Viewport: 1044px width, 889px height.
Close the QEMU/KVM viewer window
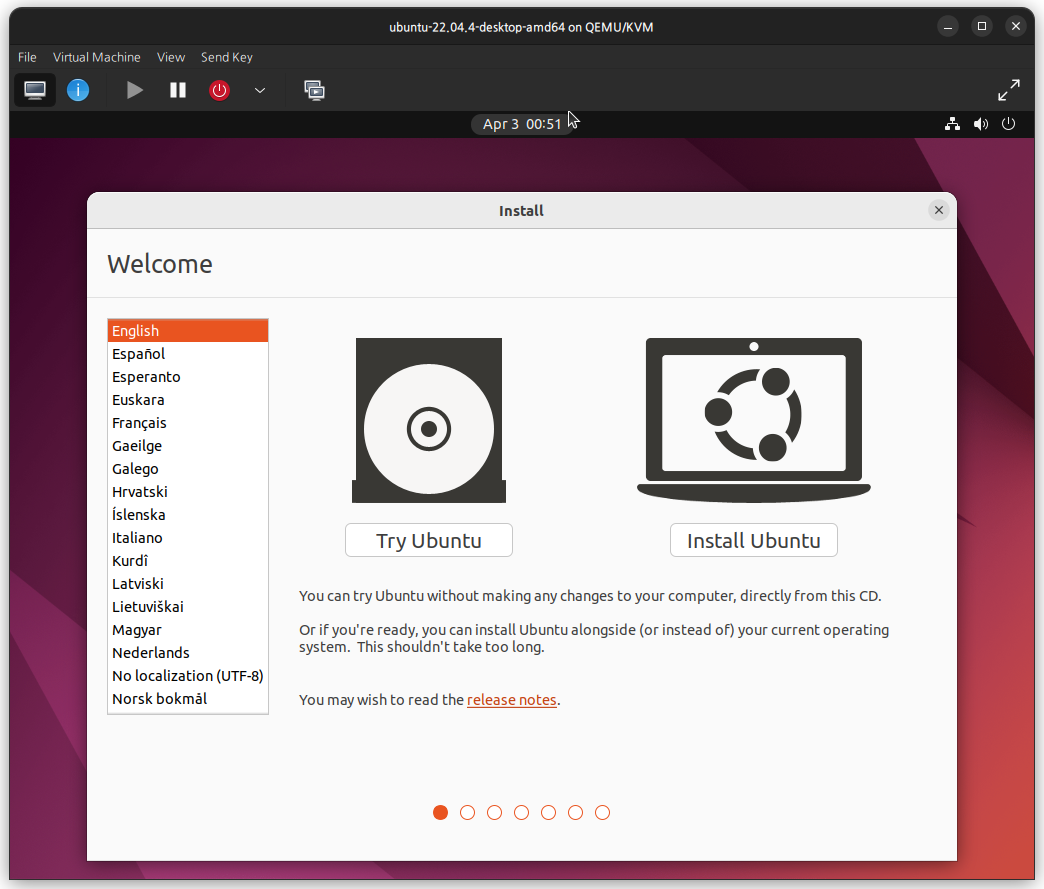(1015, 27)
